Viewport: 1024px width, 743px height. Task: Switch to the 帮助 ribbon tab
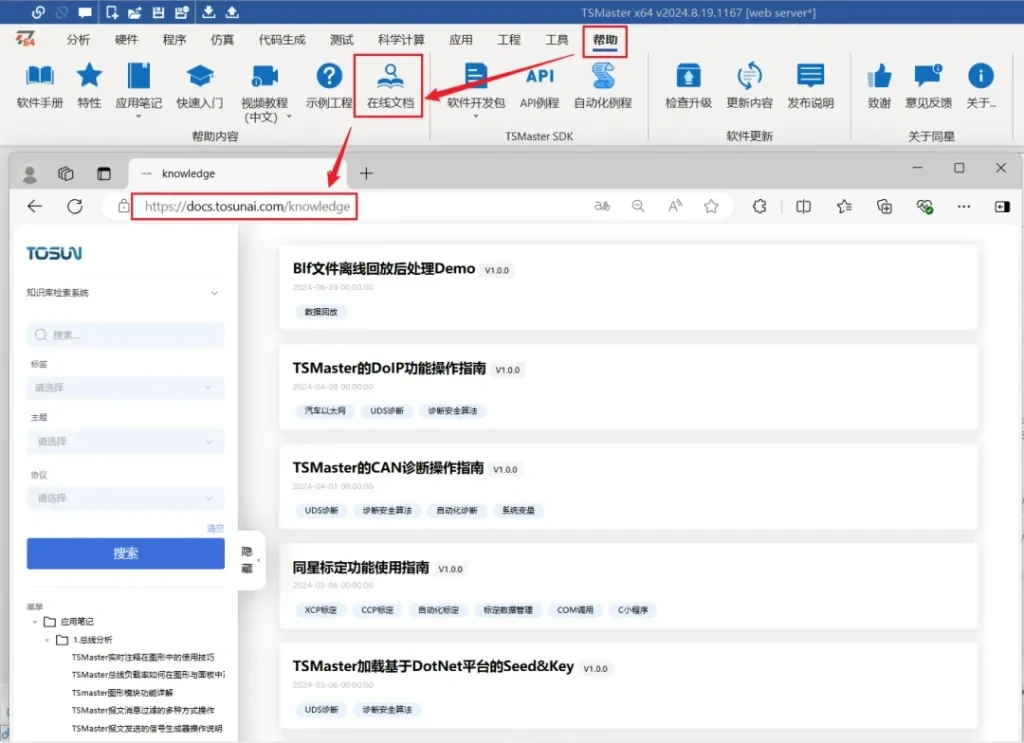tap(605, 40)
